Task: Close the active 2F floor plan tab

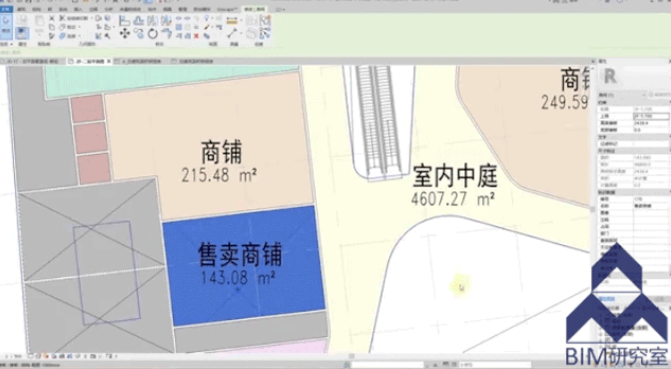Action: click(x=109, y=61)
